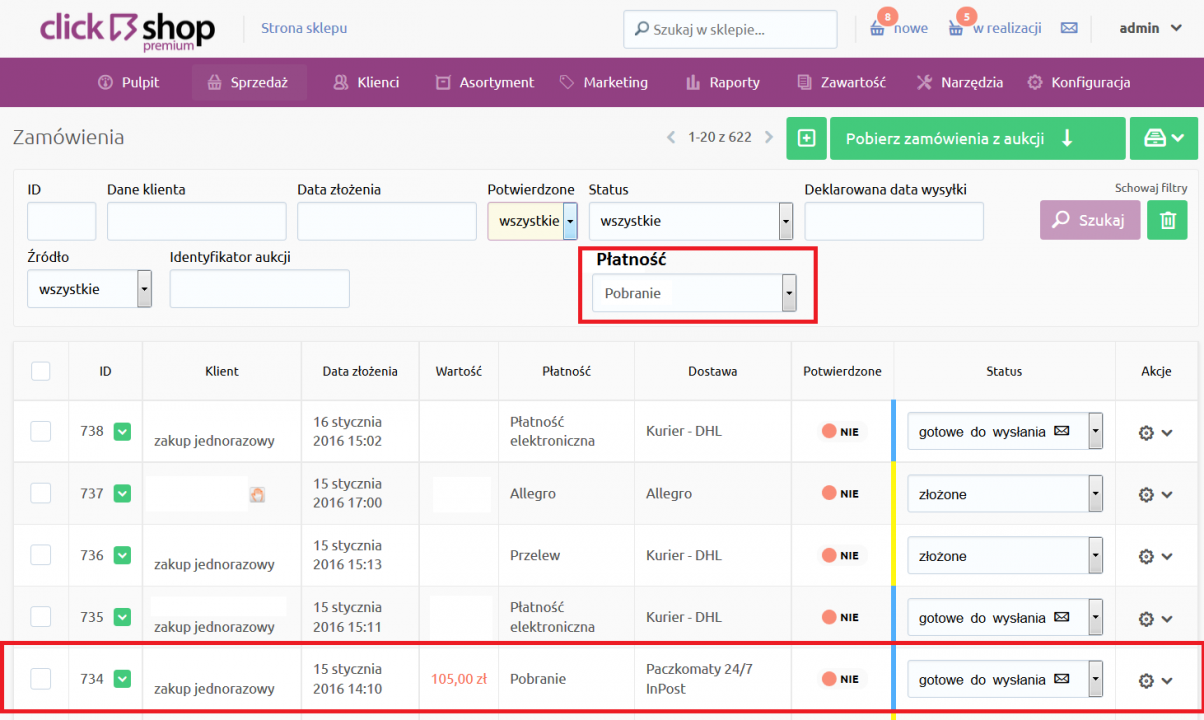The width and height of the screenshot is (1204, 720).
Task: Click the Identyfikator aukcji input field
Action: coord(260,288)
